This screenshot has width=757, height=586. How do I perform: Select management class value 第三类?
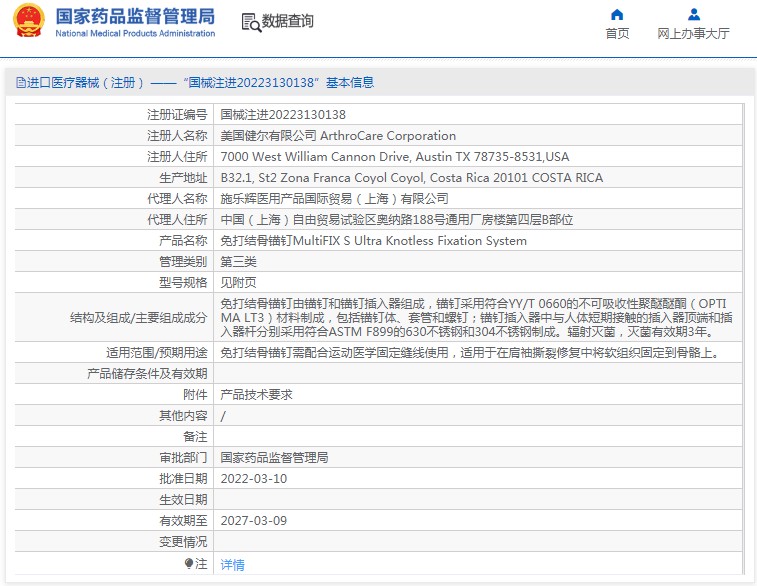click(238, 262)
